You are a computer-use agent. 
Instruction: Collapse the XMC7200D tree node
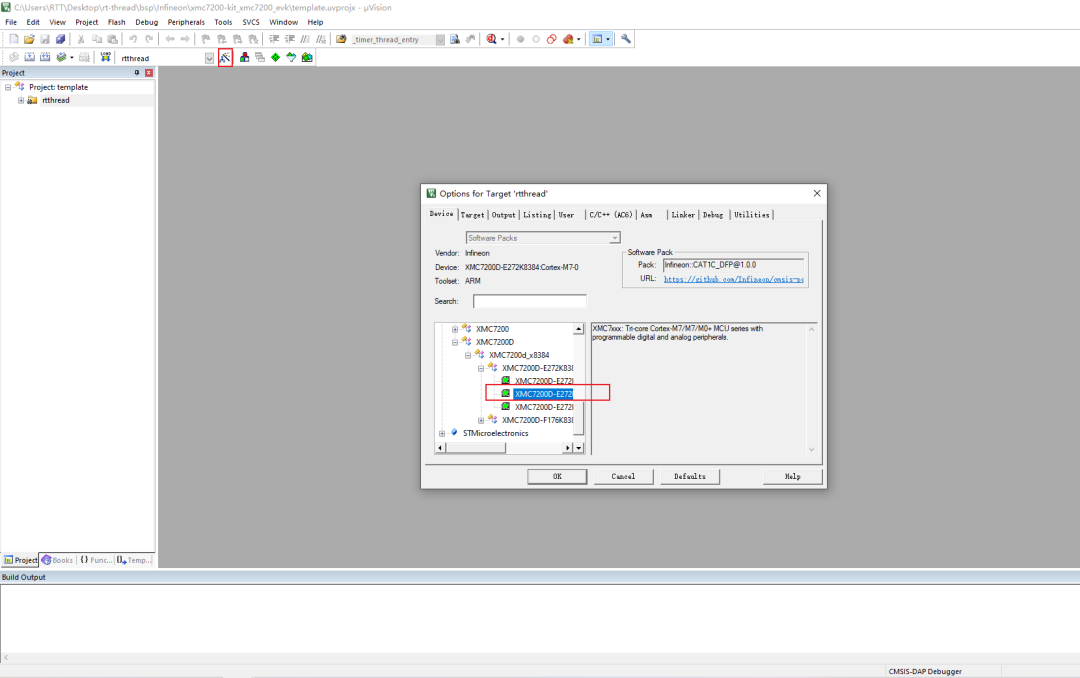click(455, 342)
